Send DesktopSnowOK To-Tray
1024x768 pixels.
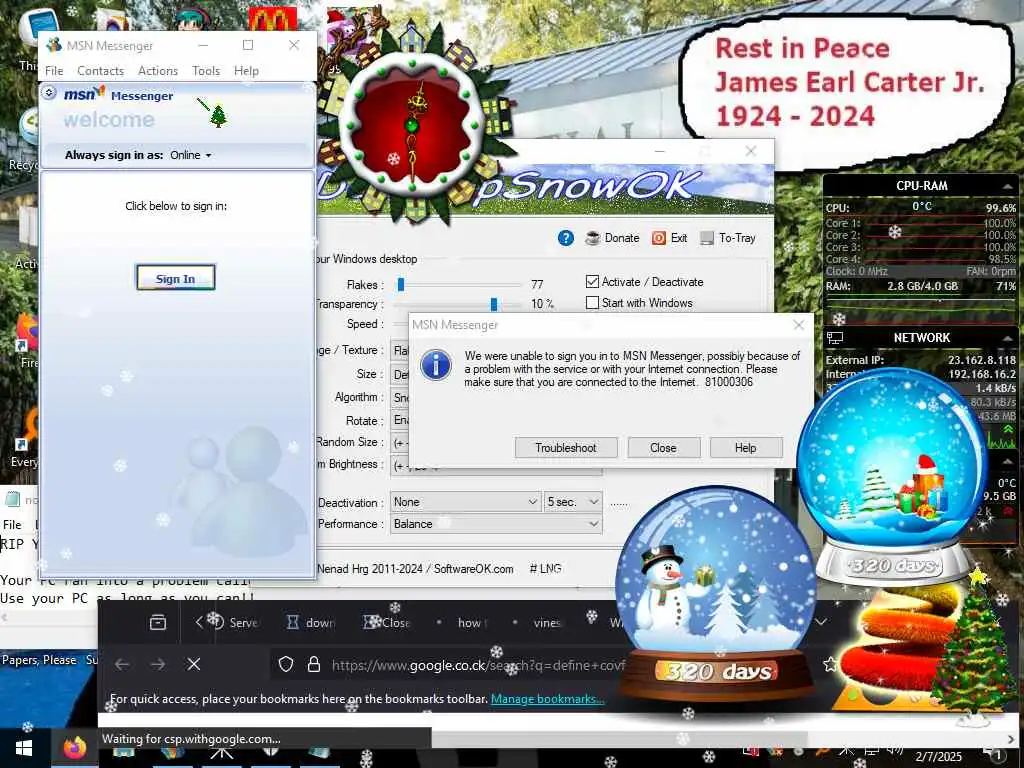click(728, 238)
